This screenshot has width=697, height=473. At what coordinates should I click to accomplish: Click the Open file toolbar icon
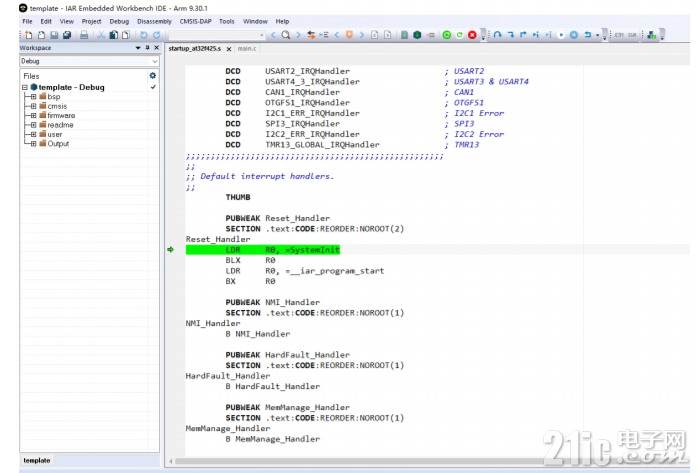tap(41, 35)
